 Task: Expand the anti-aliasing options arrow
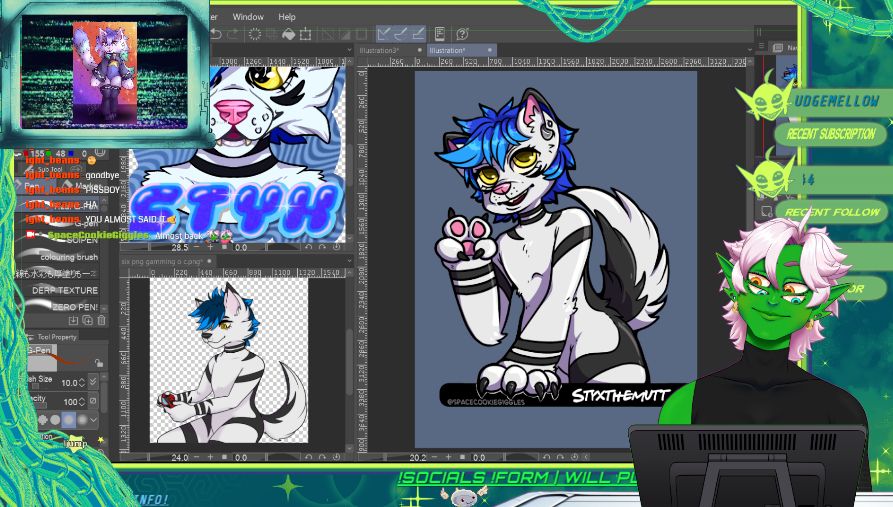point(94,420)
